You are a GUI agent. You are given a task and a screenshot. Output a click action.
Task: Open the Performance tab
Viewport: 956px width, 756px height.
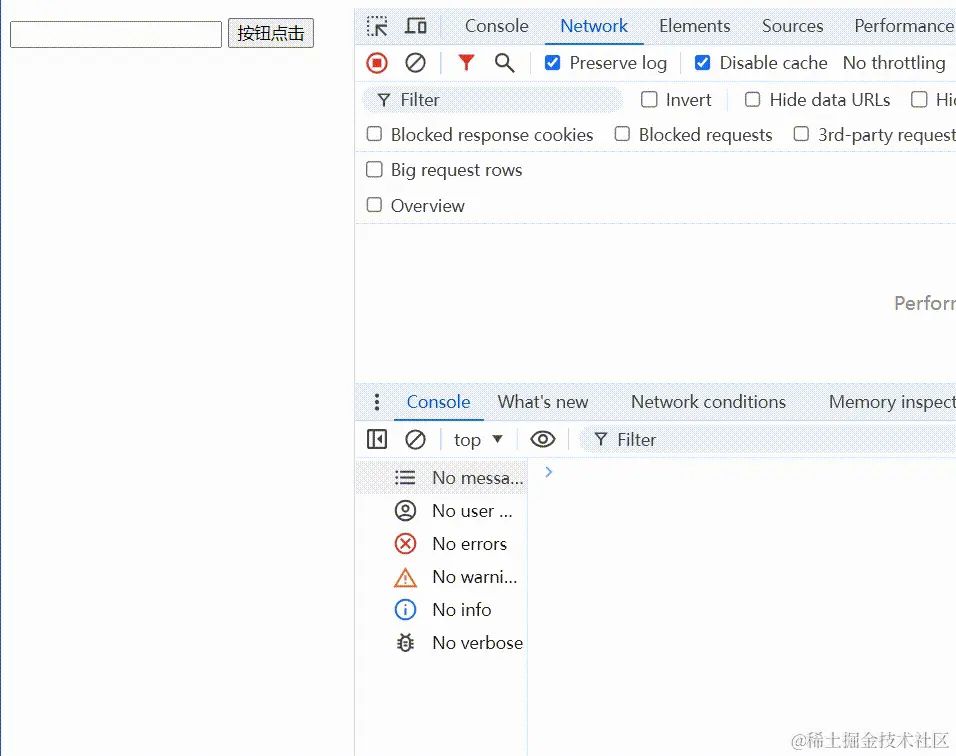[904, 26]
